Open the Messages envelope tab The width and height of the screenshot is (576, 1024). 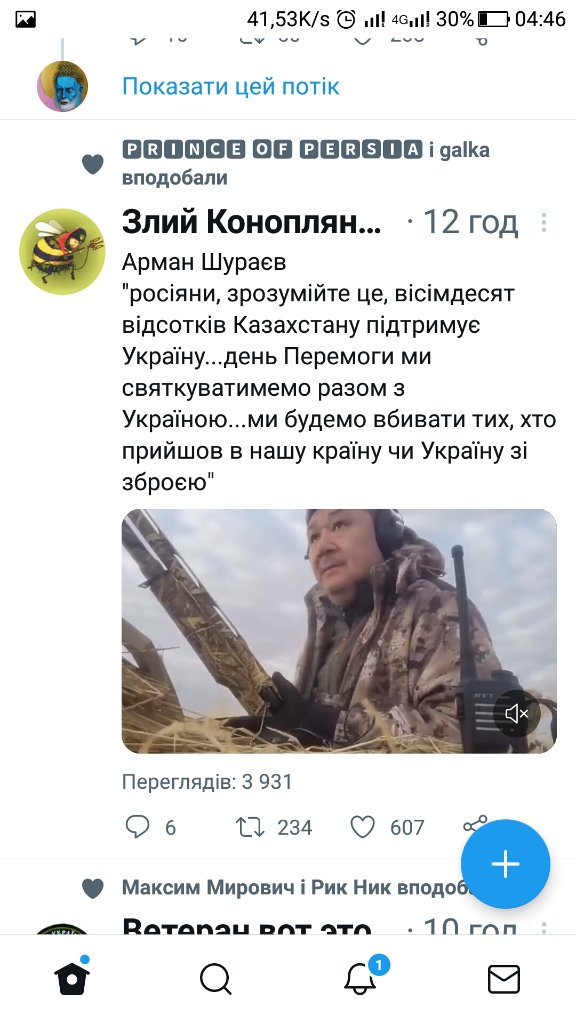click(504, 979)
